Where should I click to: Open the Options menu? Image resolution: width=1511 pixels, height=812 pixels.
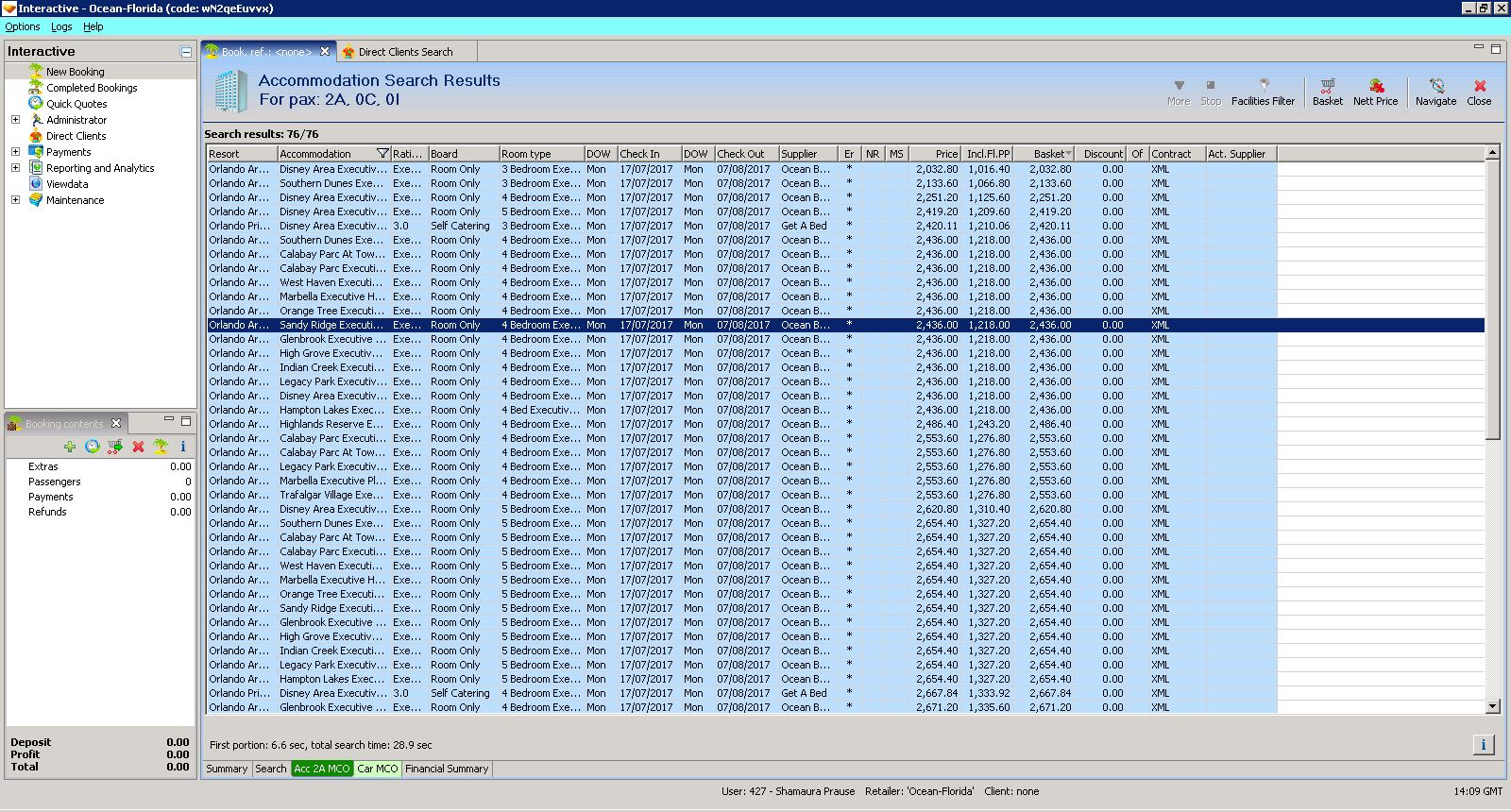click(x=23, y=26)
